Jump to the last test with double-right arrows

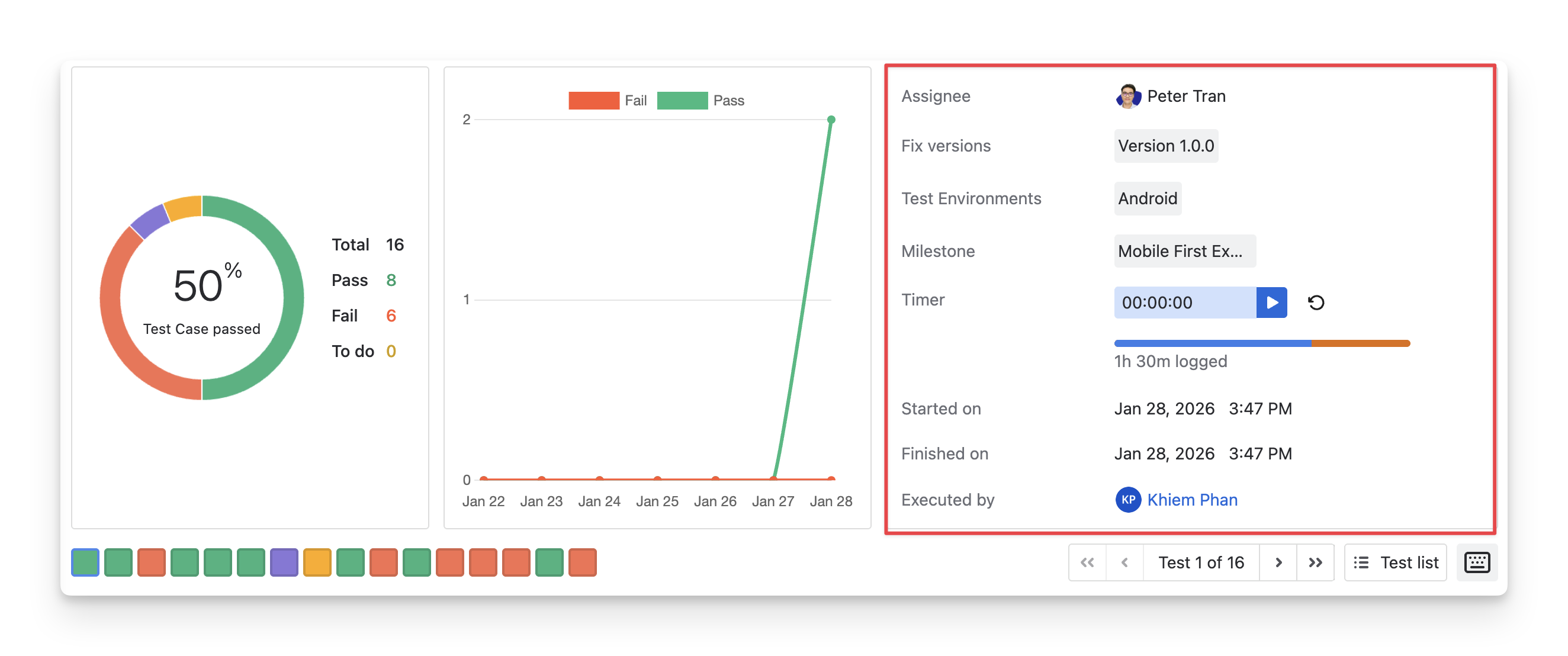[1315, 562]
